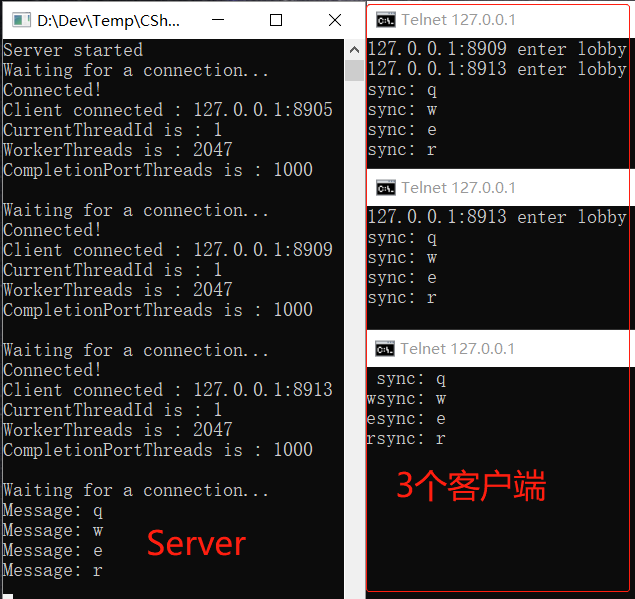Minimize the server console window

(218, 20)
